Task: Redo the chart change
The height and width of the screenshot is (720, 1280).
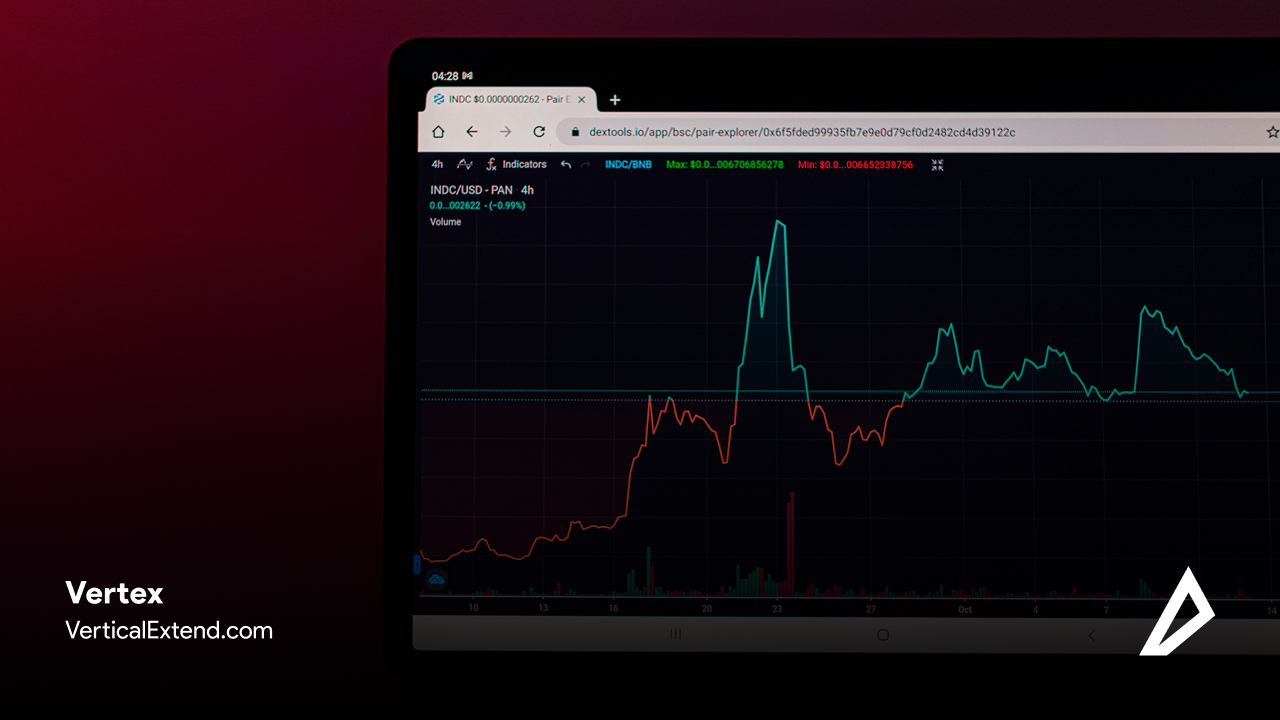Action: tap(586, 164)
